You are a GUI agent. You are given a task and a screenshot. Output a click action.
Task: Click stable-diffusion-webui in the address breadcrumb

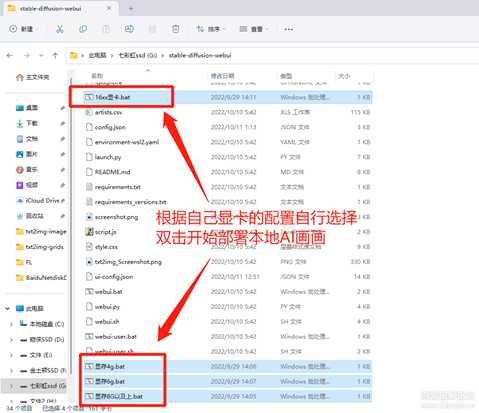tap(200, 55)
